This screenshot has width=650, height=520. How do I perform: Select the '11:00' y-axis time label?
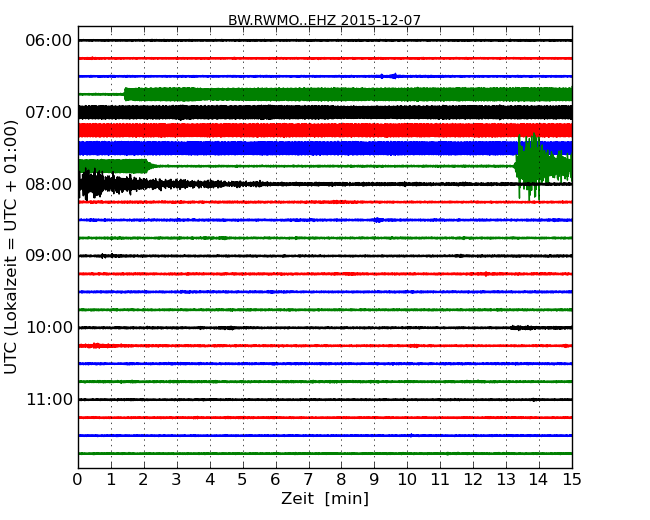click(x=49, y=399)
